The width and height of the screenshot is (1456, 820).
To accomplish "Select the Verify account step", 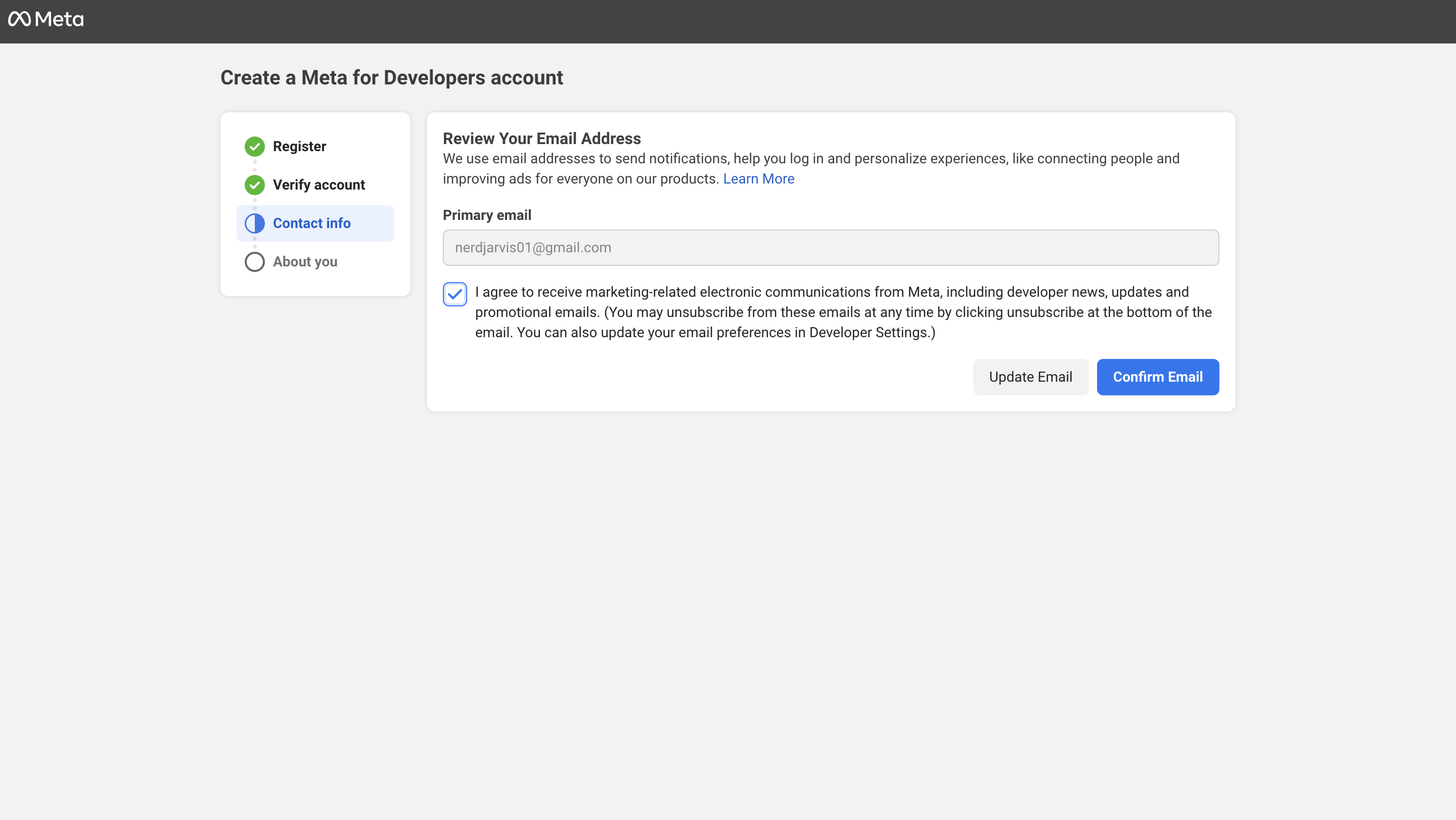I will pyautogui.click(x=319, y=185).
